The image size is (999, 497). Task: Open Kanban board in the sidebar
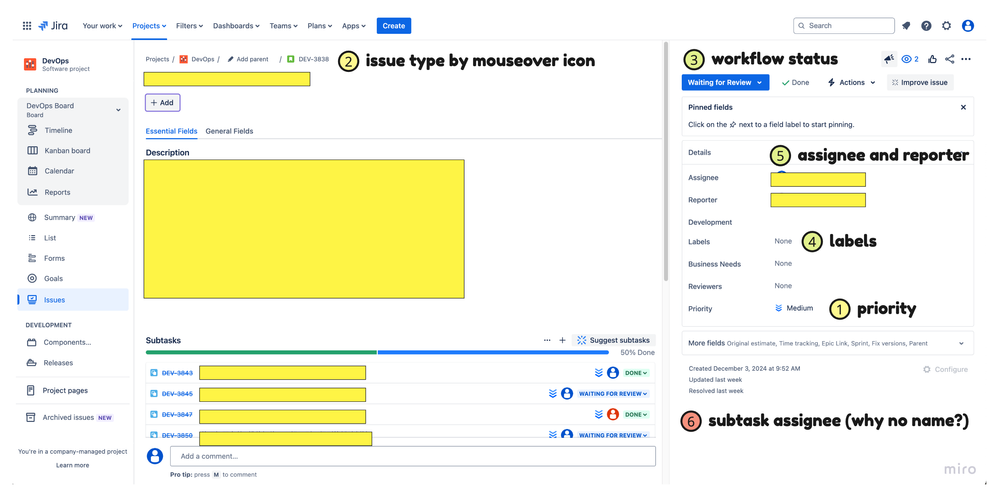pos(73,150)
